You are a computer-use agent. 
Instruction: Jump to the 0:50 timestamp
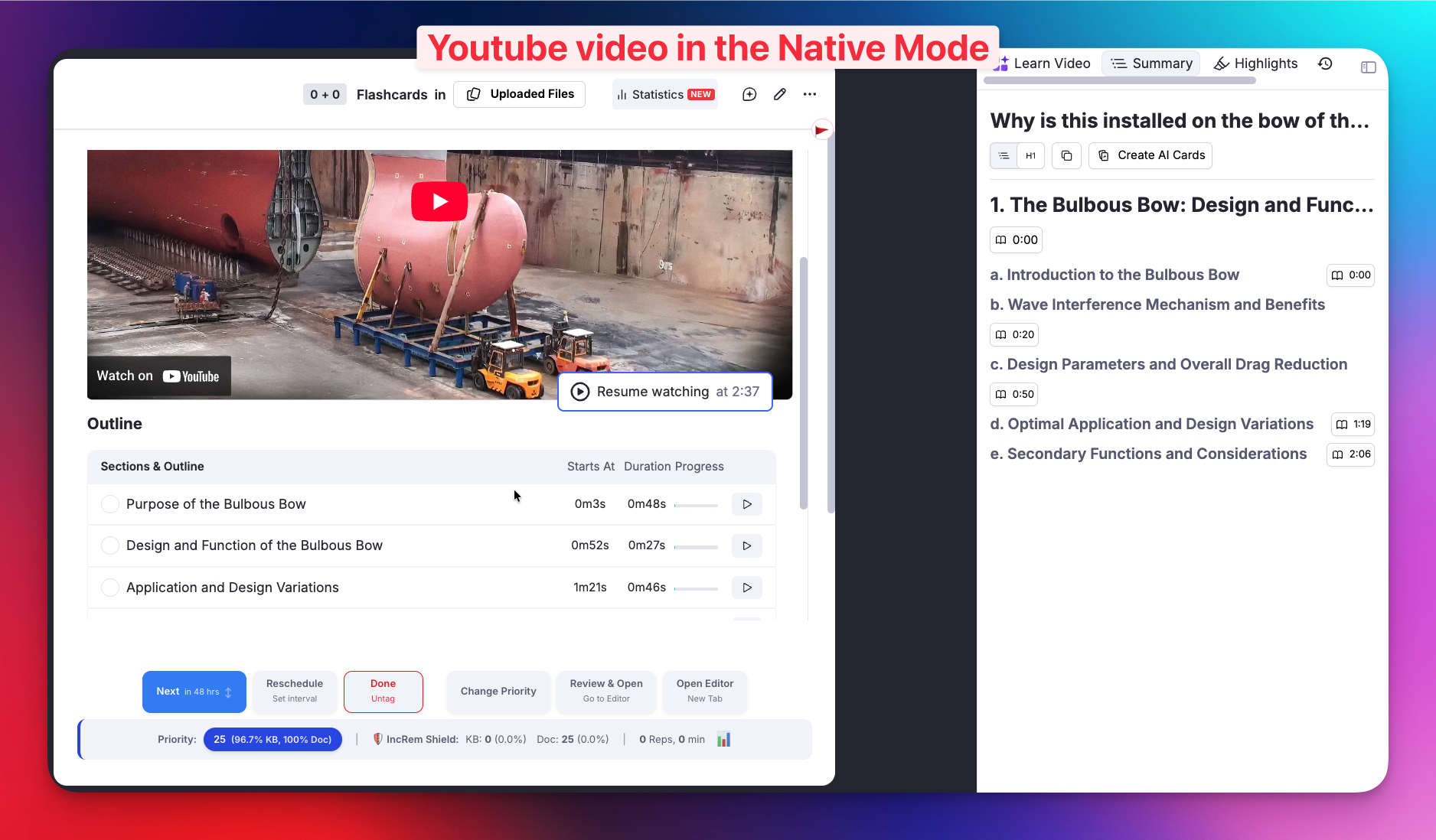pos(1014,394)
